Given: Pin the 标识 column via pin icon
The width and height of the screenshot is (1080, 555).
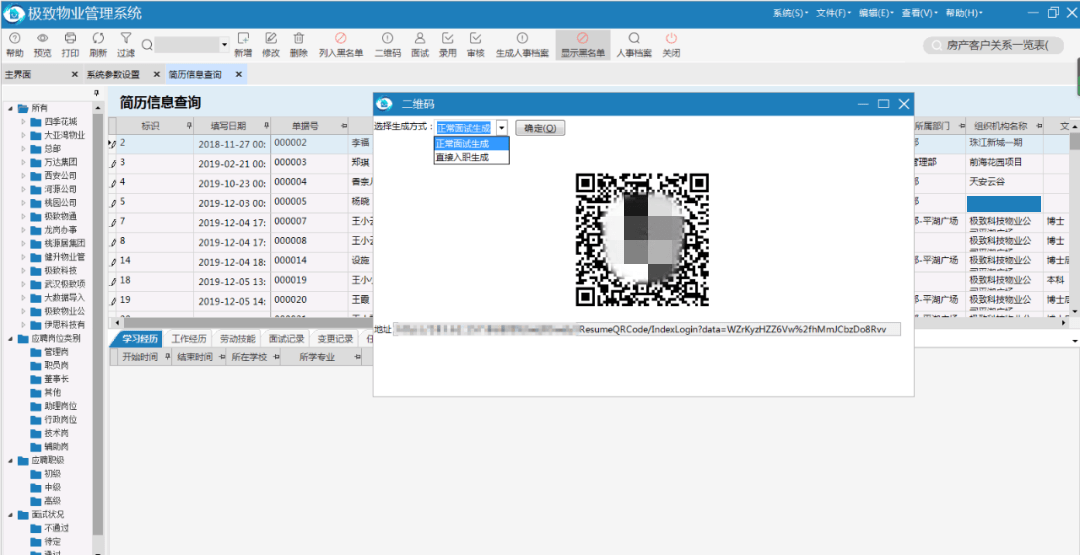Looking at the screenshot, I should (189, 126).
